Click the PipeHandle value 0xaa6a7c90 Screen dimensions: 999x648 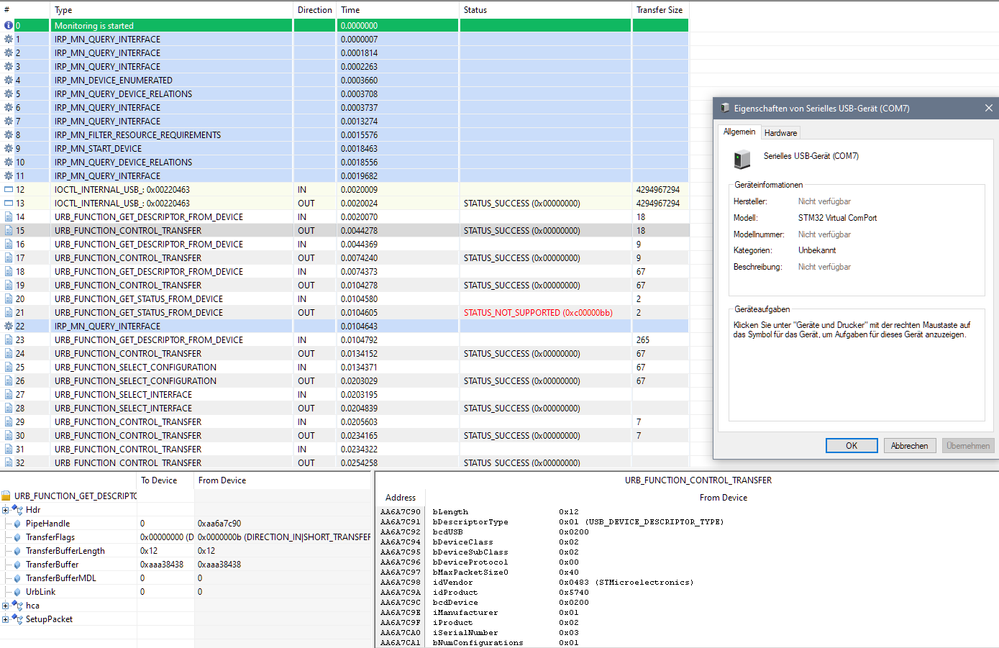coord(219,524)
